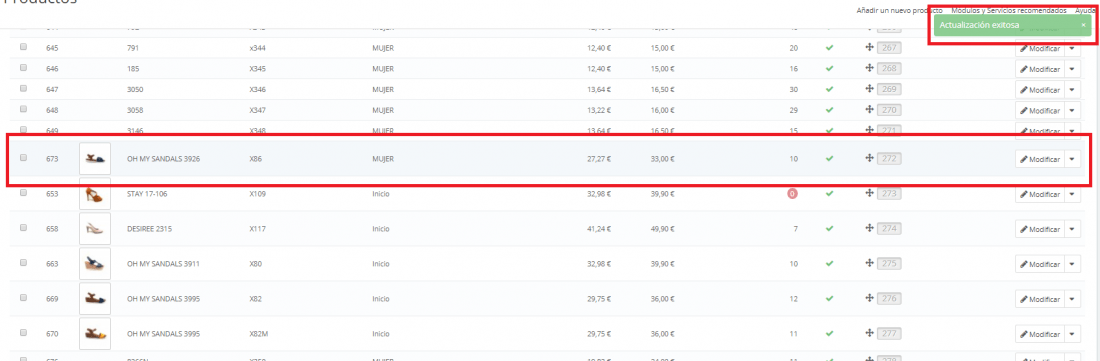Click Modificar button for STAY 17-106
The height and width of the screenshot is (361, 1100).
tap(1040, 194)
